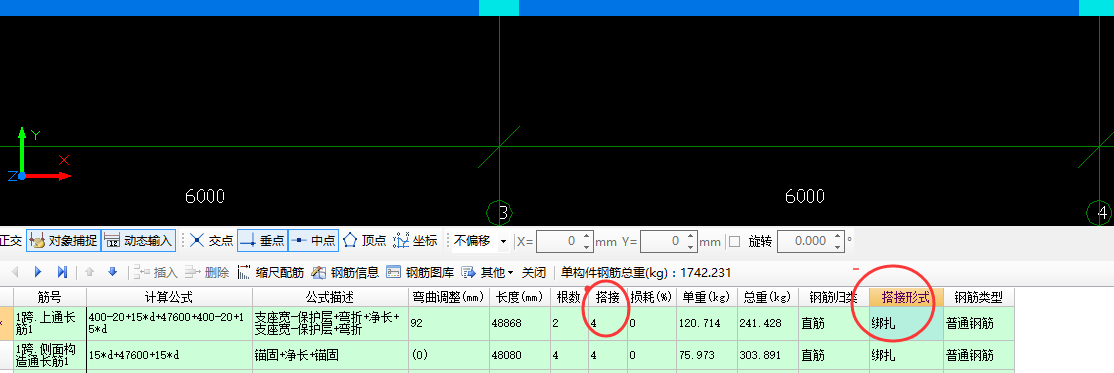Select the 钢筋归类 column header
The width and height of the screenshot is (1114, 373).
tap(833, 297)
